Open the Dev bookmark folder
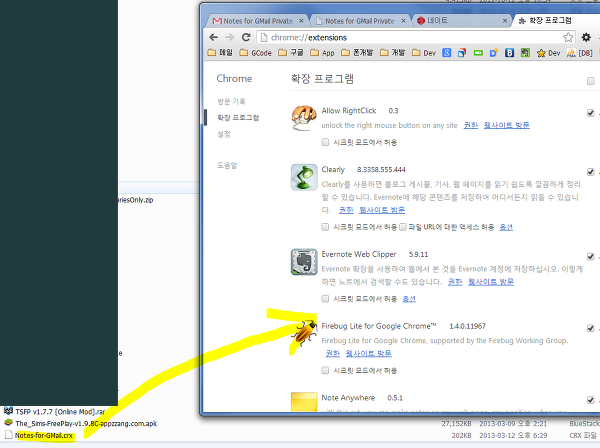This screenshot has width=600, height=448. click(424, 53)
